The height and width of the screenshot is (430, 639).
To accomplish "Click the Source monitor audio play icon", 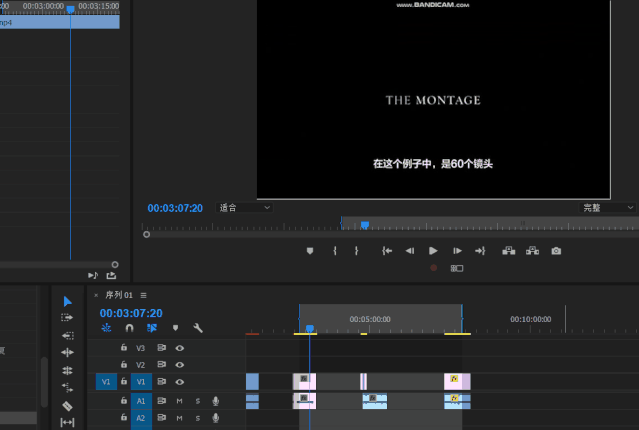I will [93, 276].
